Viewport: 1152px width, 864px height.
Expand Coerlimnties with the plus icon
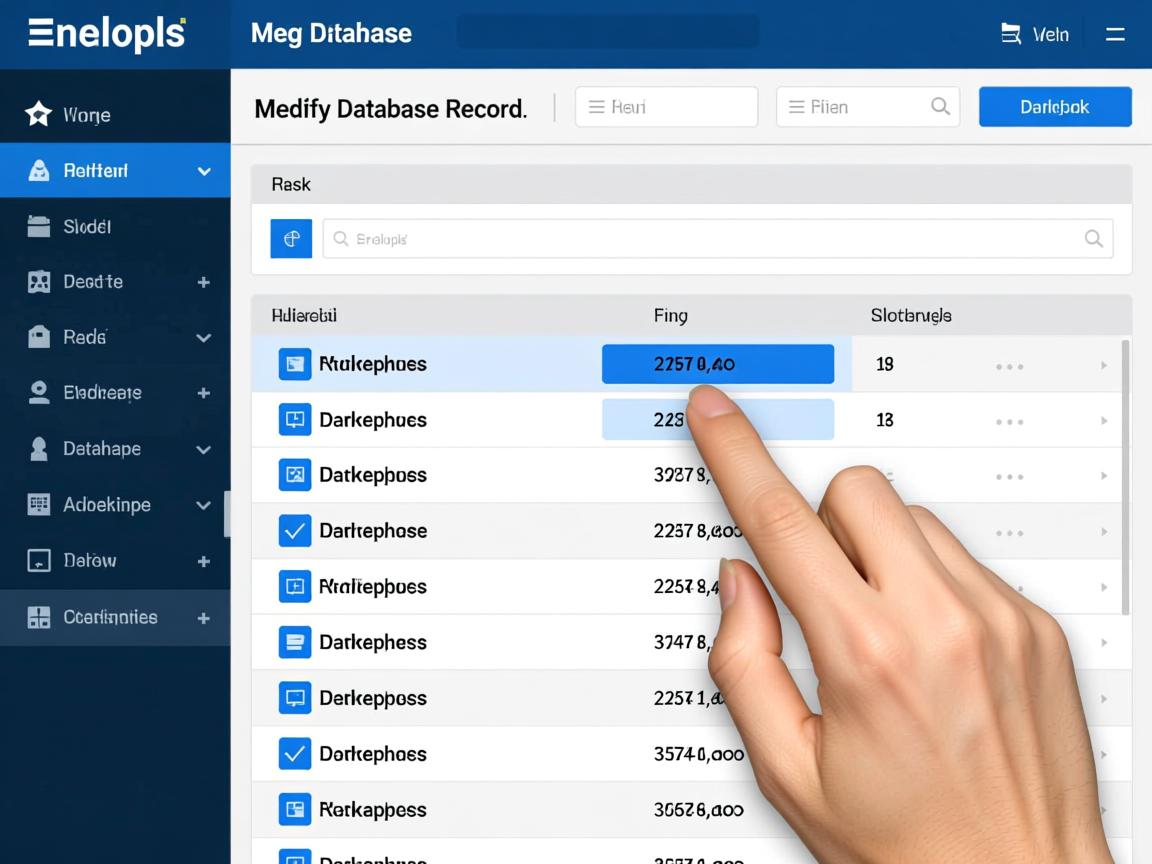pyautogui.click(x=204, y=618)
